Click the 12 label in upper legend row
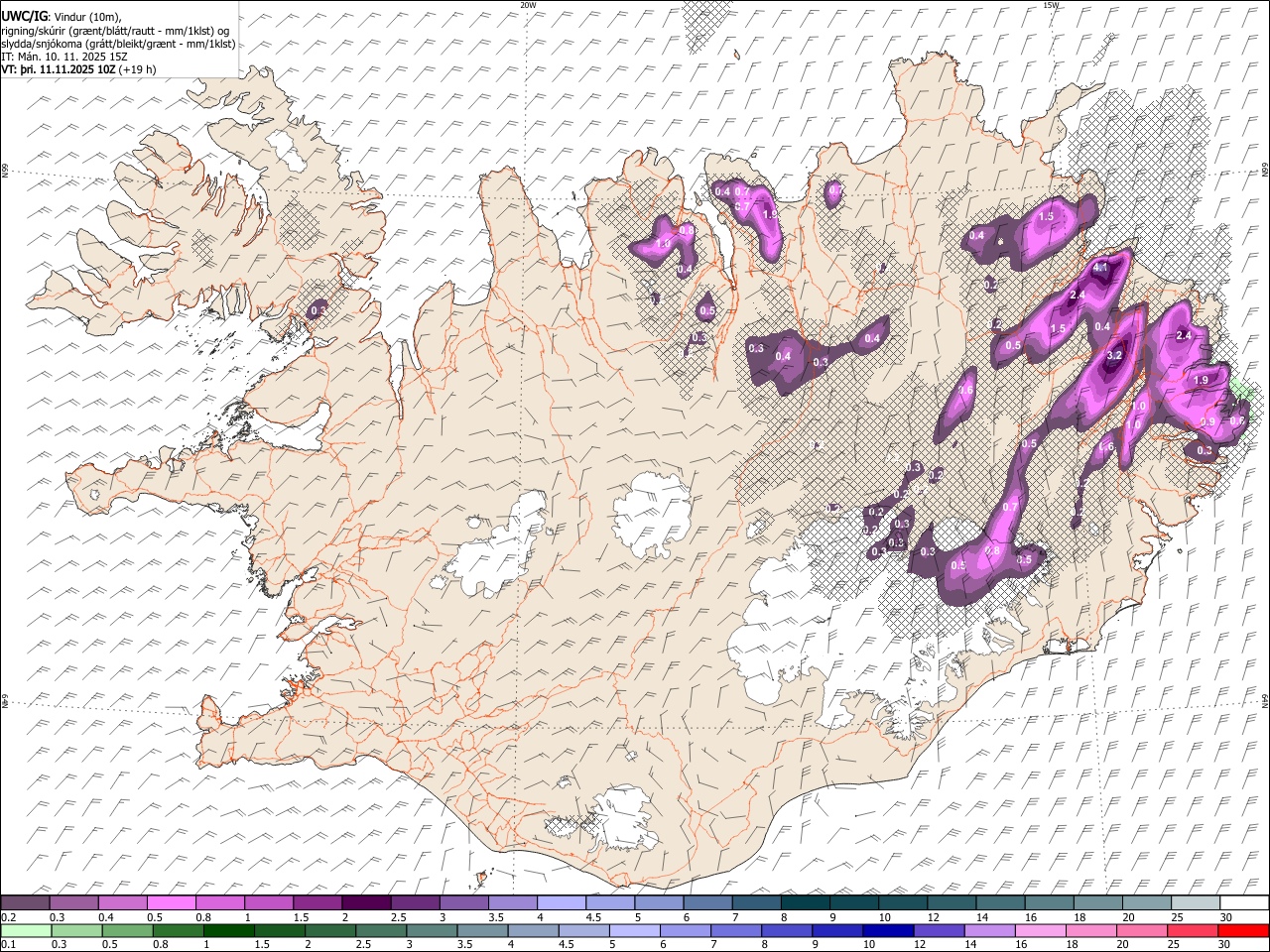Image resolution: width=1270 pixels, height=952 pixels. pyautogui.click(x=934, y=917)
